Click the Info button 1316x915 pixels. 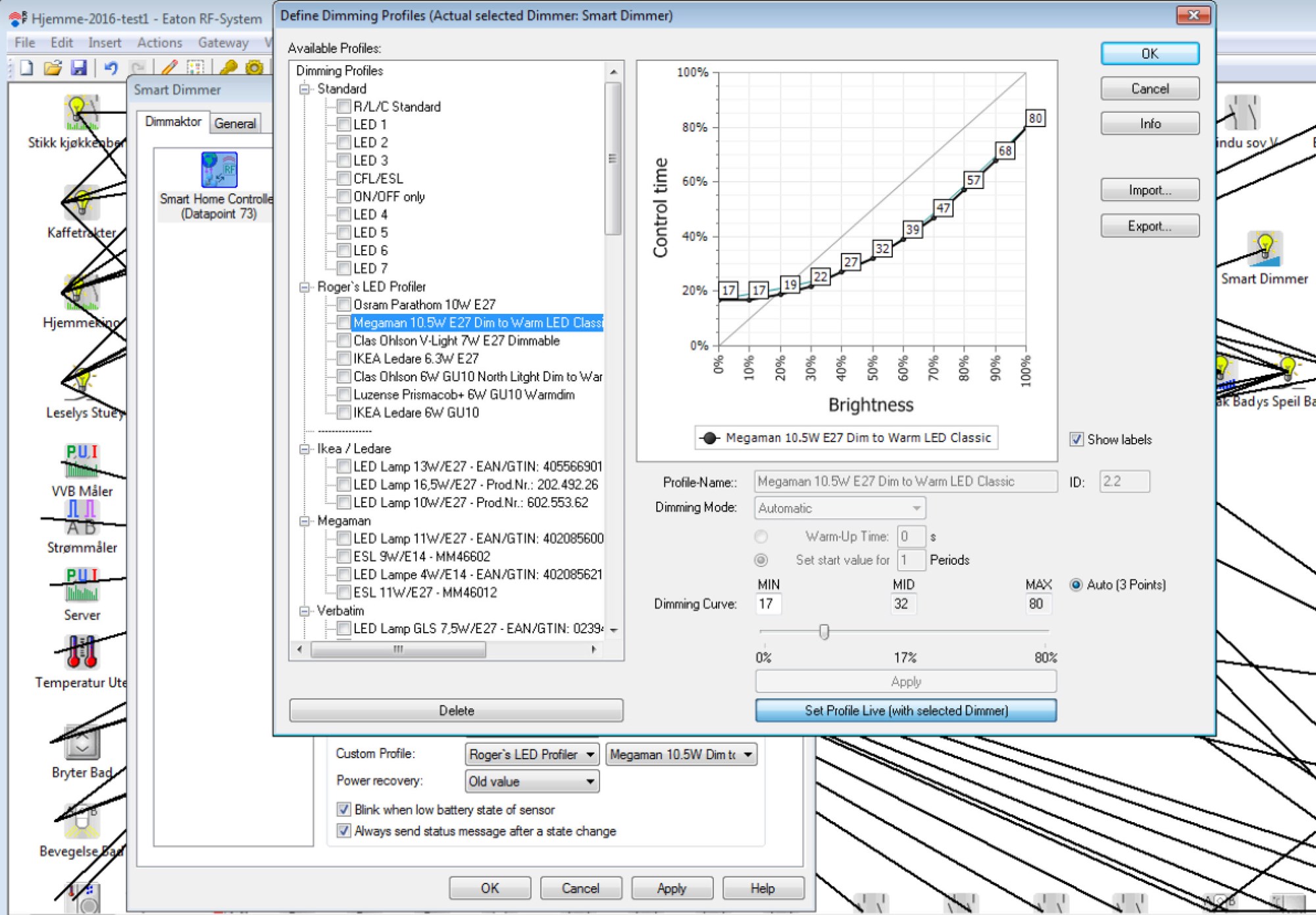tap(1150, 123)
